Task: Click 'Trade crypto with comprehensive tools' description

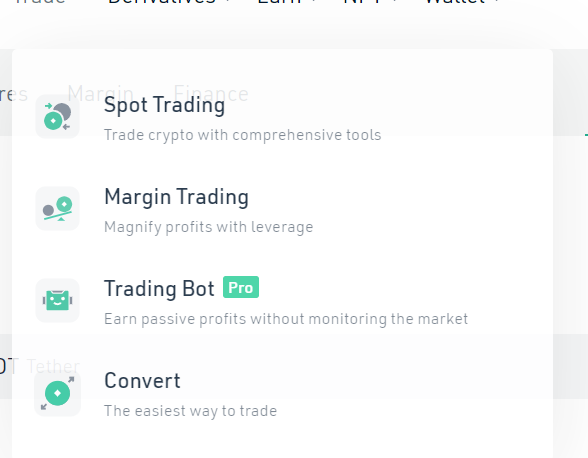Action: point(242,135)
